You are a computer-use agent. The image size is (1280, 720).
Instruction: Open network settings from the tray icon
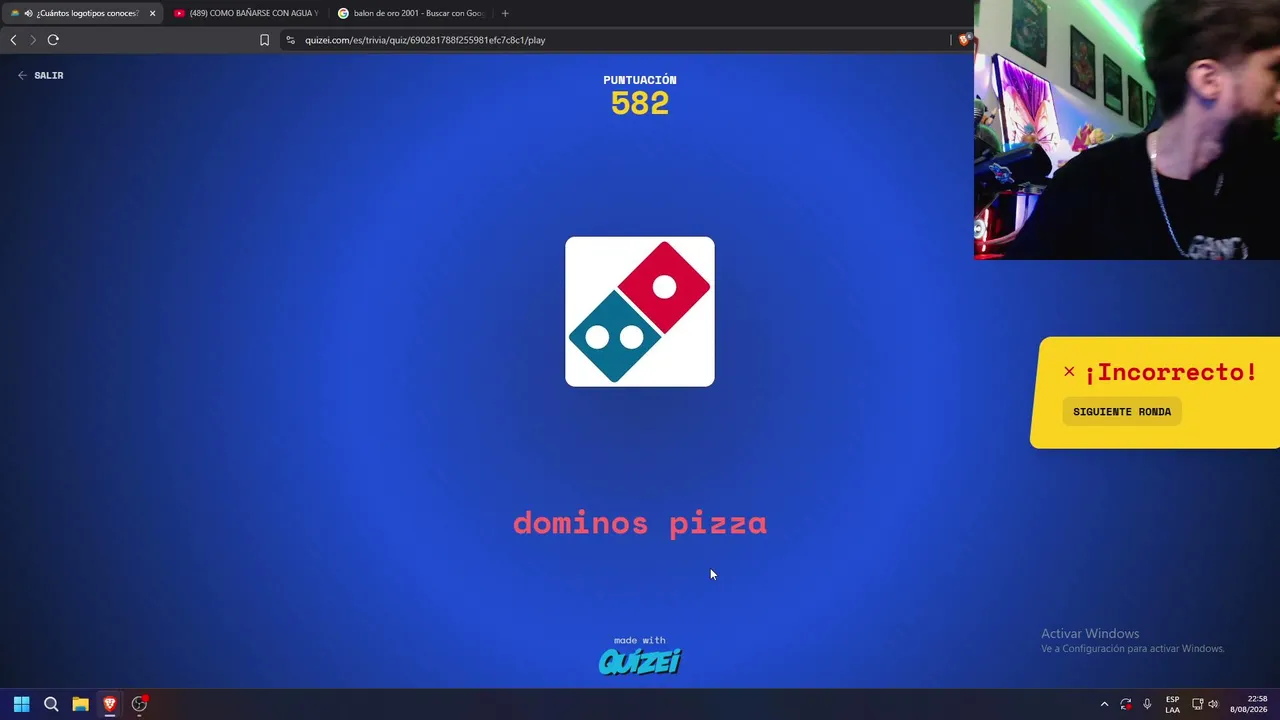coord(1197,704)
